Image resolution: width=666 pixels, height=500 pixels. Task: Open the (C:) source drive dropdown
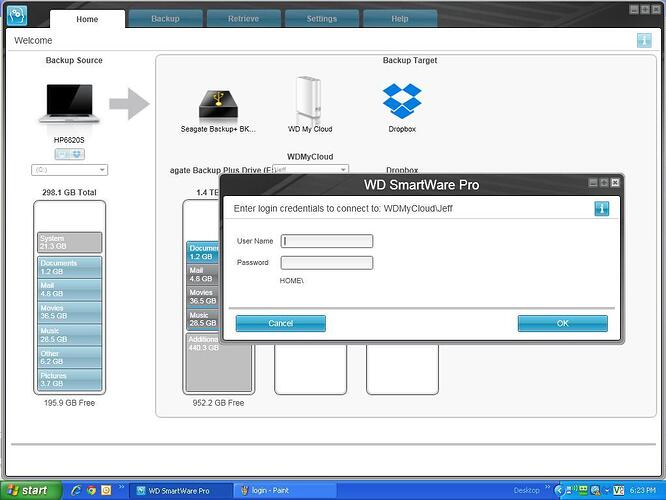[69, 170]
